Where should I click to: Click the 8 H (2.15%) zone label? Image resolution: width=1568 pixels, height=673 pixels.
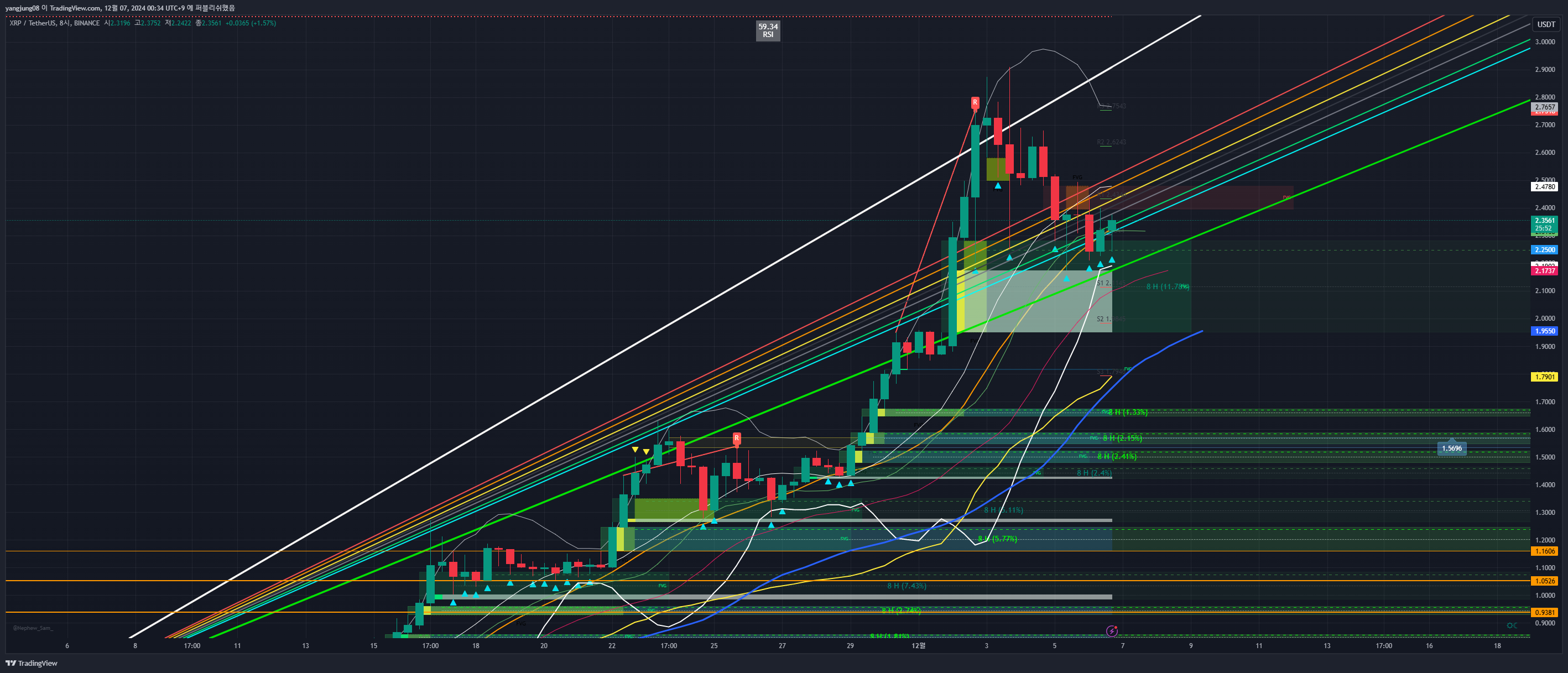(x=1122, y=437)
